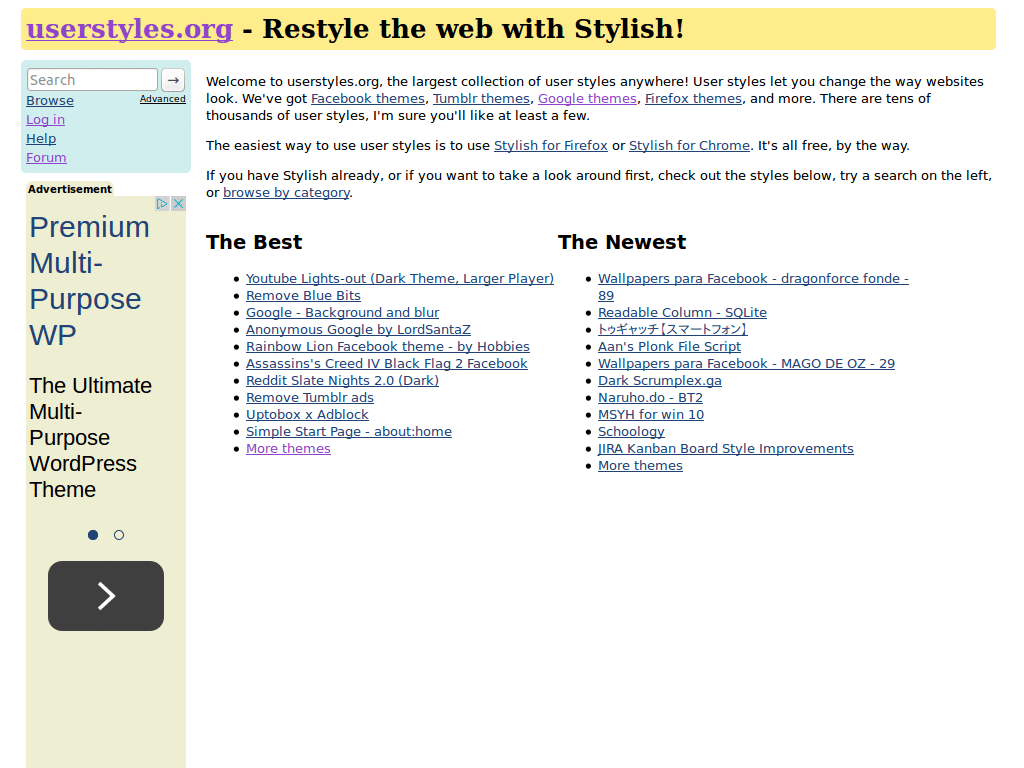
Task: Go to userstyles.org home via header link
Action: point(129,29)
